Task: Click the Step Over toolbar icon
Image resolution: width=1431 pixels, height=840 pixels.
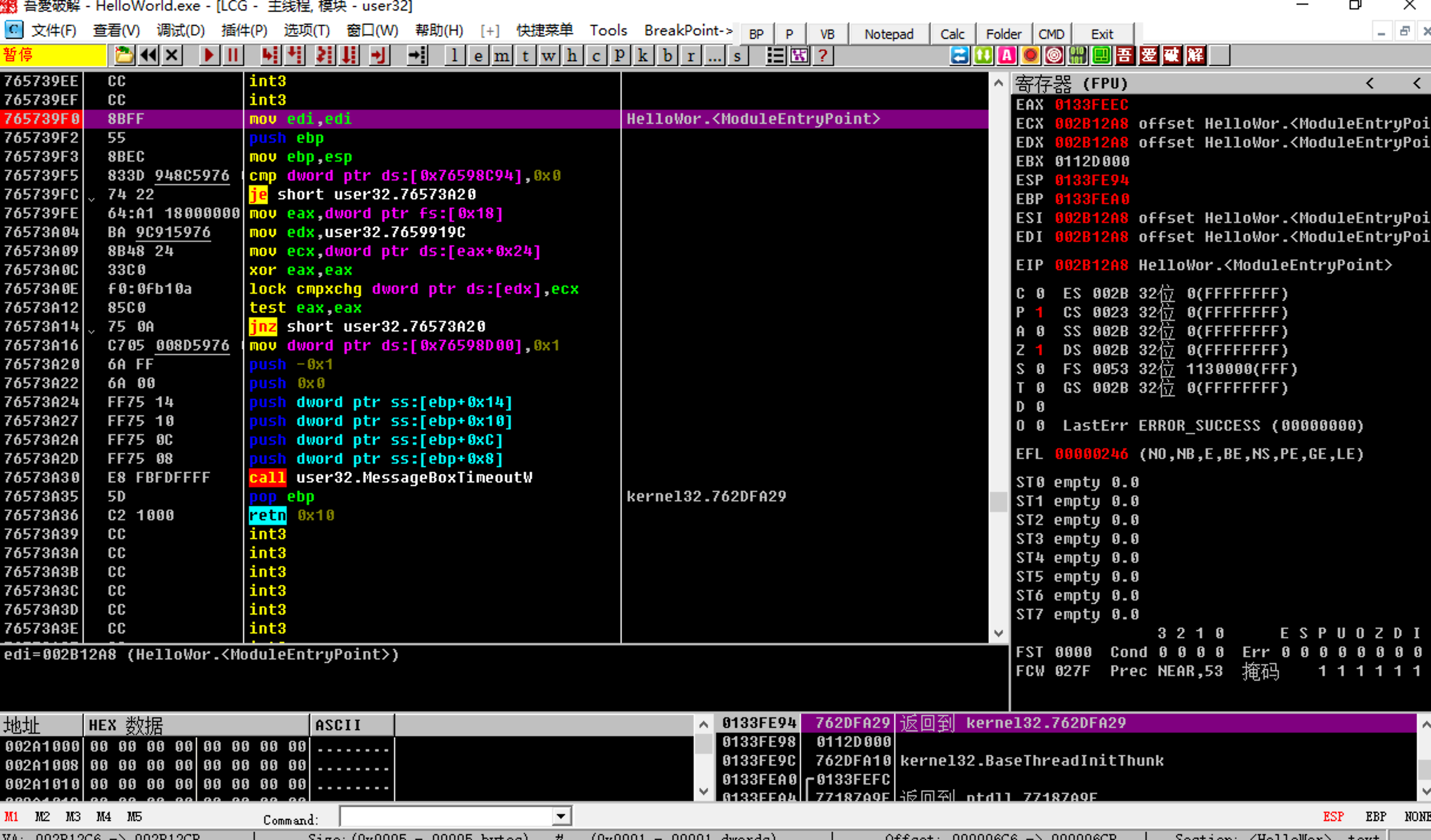Action: click(x=294, y=55)
